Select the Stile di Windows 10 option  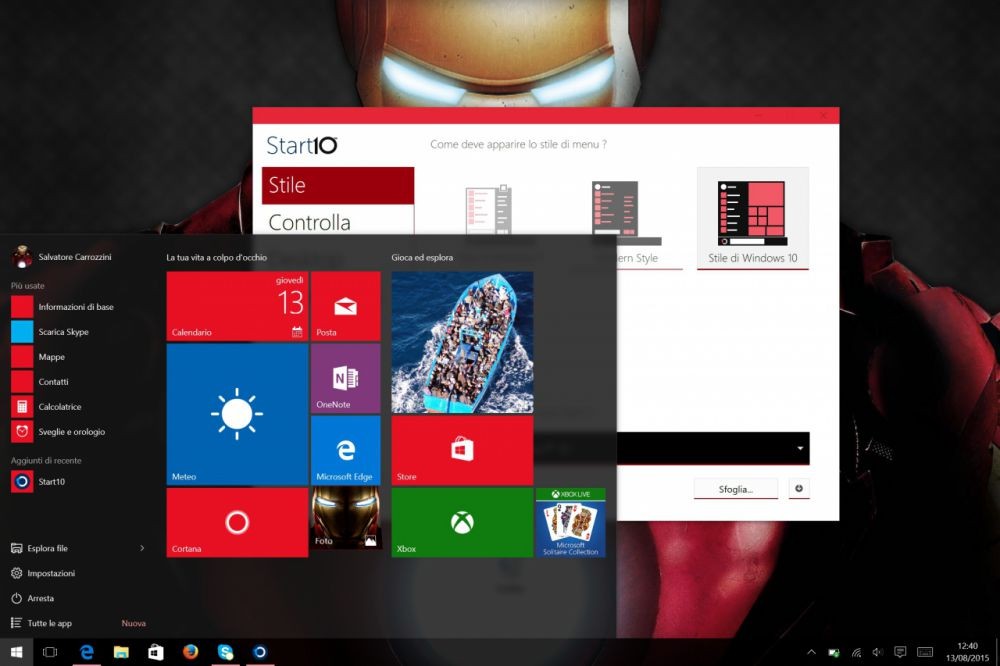pos(752,218)
